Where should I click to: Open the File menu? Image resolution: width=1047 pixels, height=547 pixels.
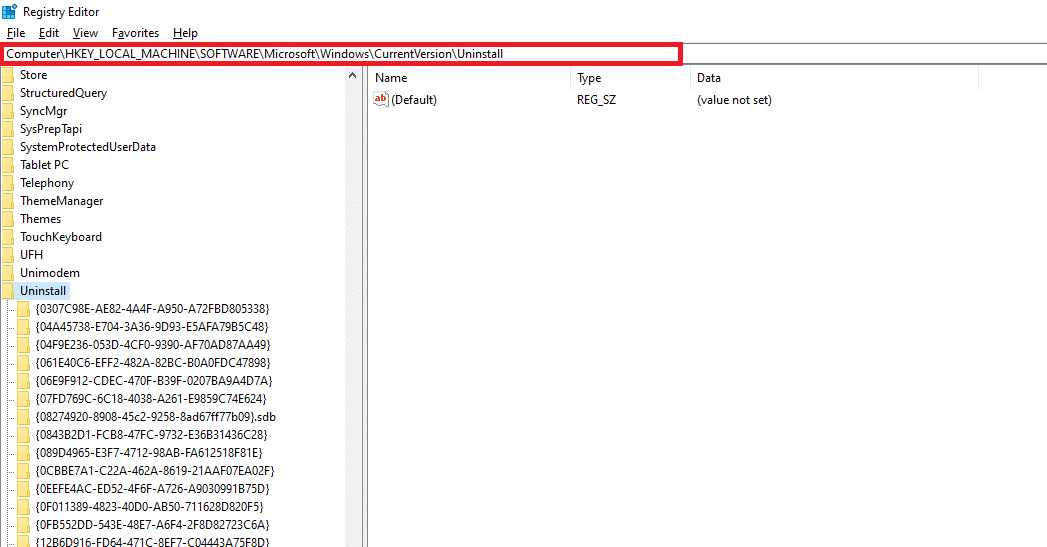pyautogui.click(x=16, y=33)
